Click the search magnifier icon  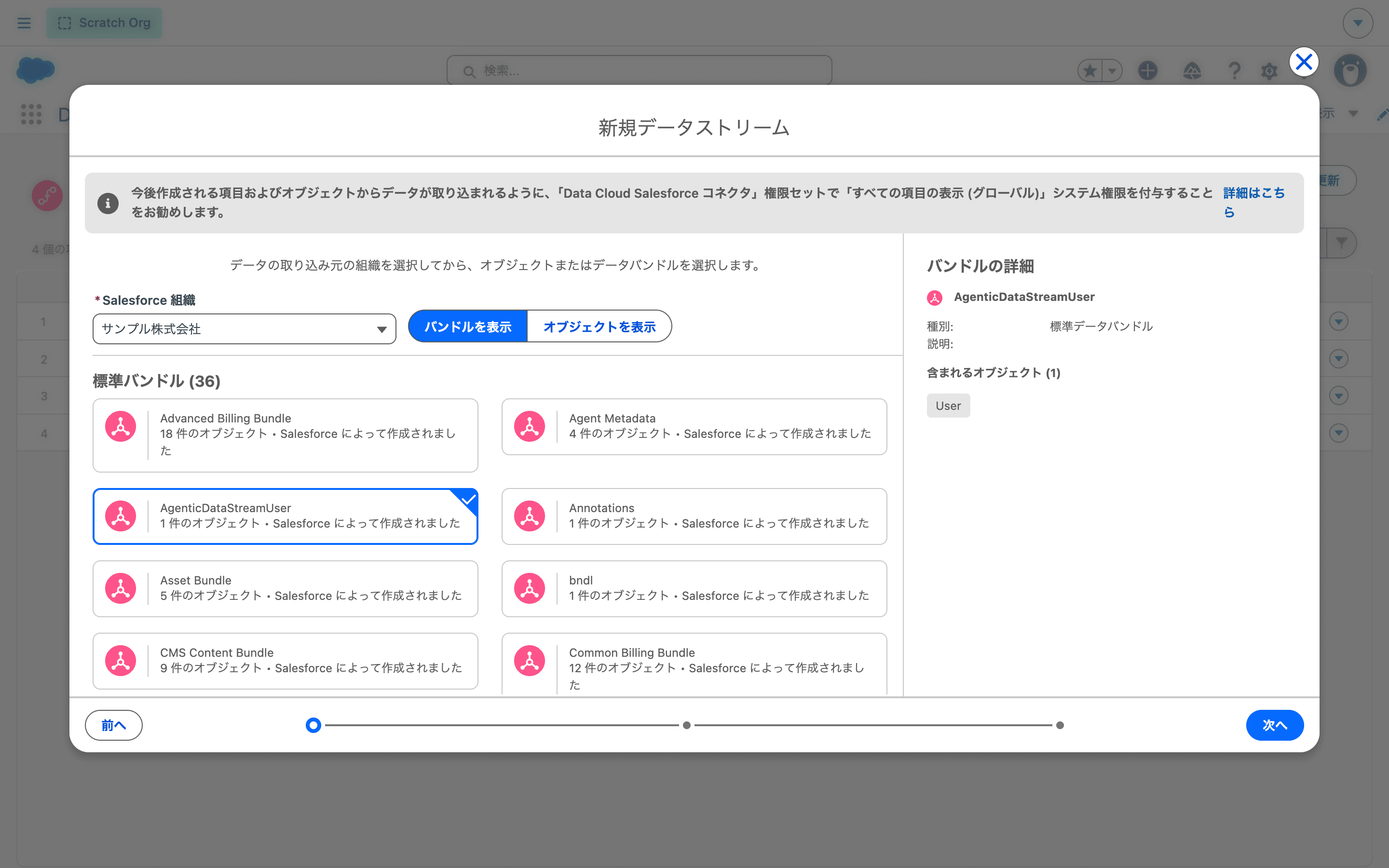(x=469, y=71)
